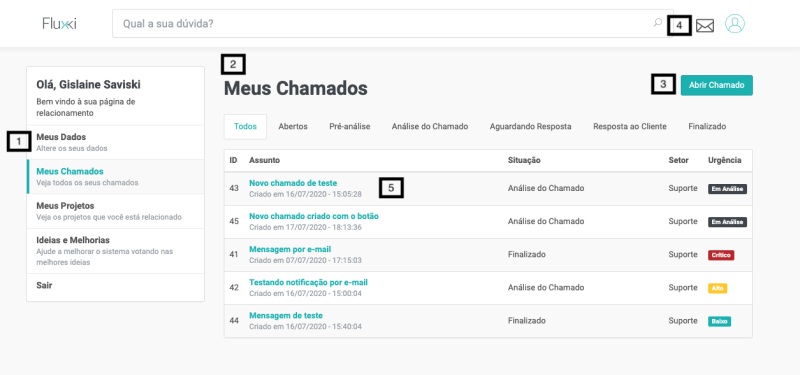The width and height of the screenshot is (800, 375).
Task: Click the search magnifier icon
Action: [658, 22]
